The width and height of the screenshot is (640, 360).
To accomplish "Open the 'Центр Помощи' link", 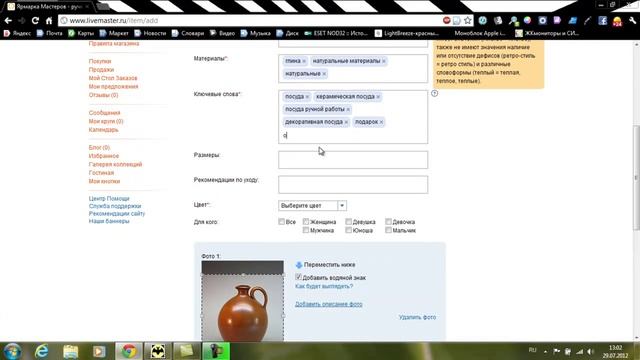I will 109,198.
